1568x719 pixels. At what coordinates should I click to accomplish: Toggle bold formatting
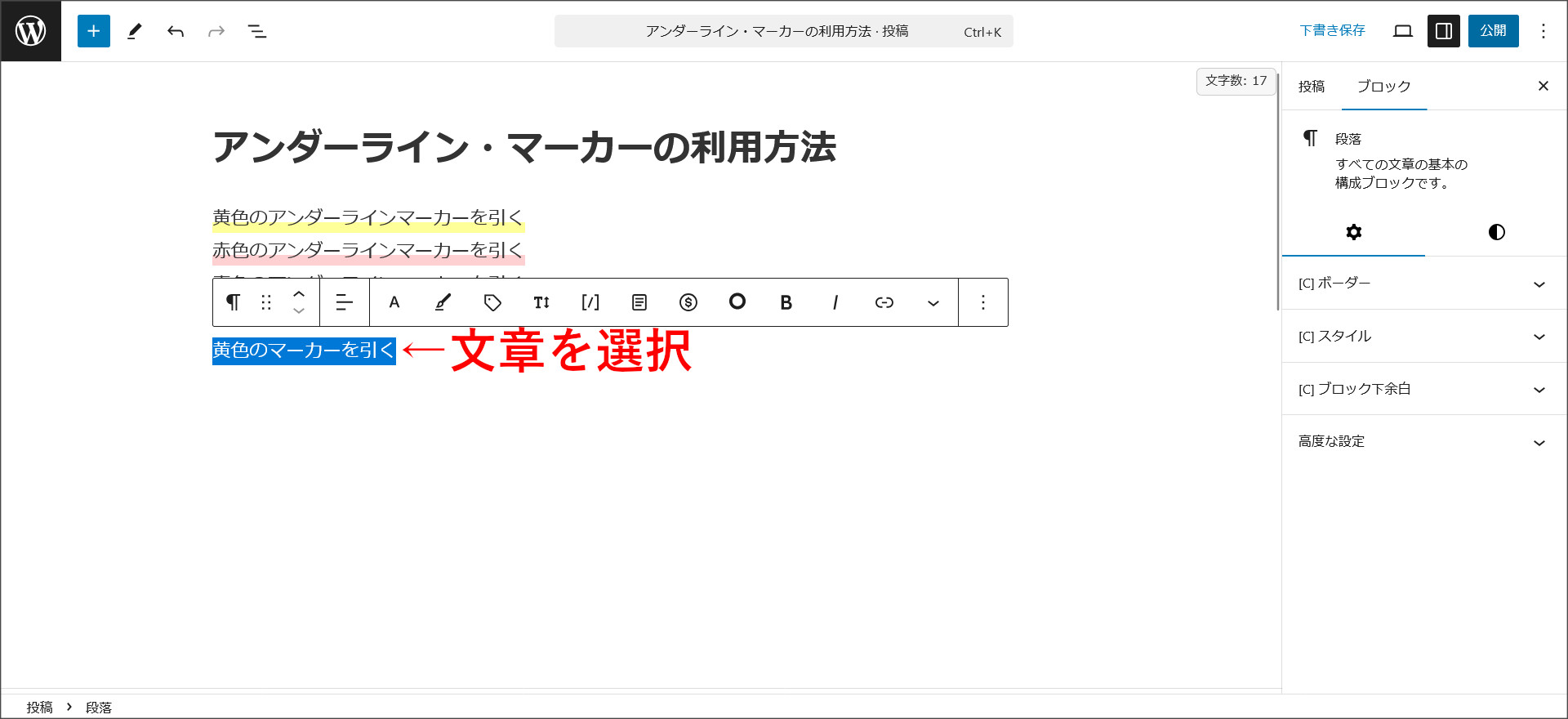pyautogui.click(x=786, y=302)
